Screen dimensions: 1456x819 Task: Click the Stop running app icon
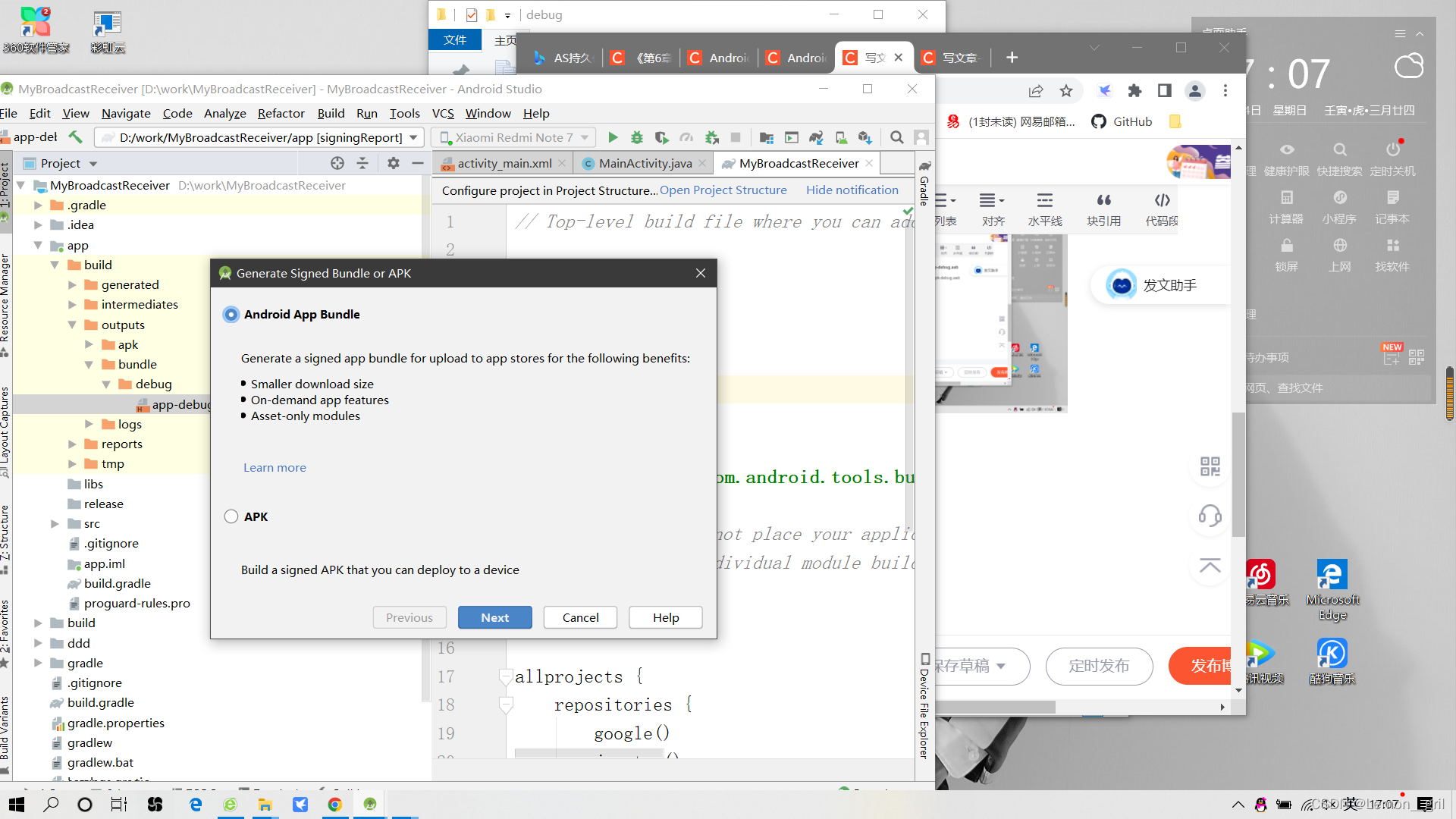pos(736,137)
